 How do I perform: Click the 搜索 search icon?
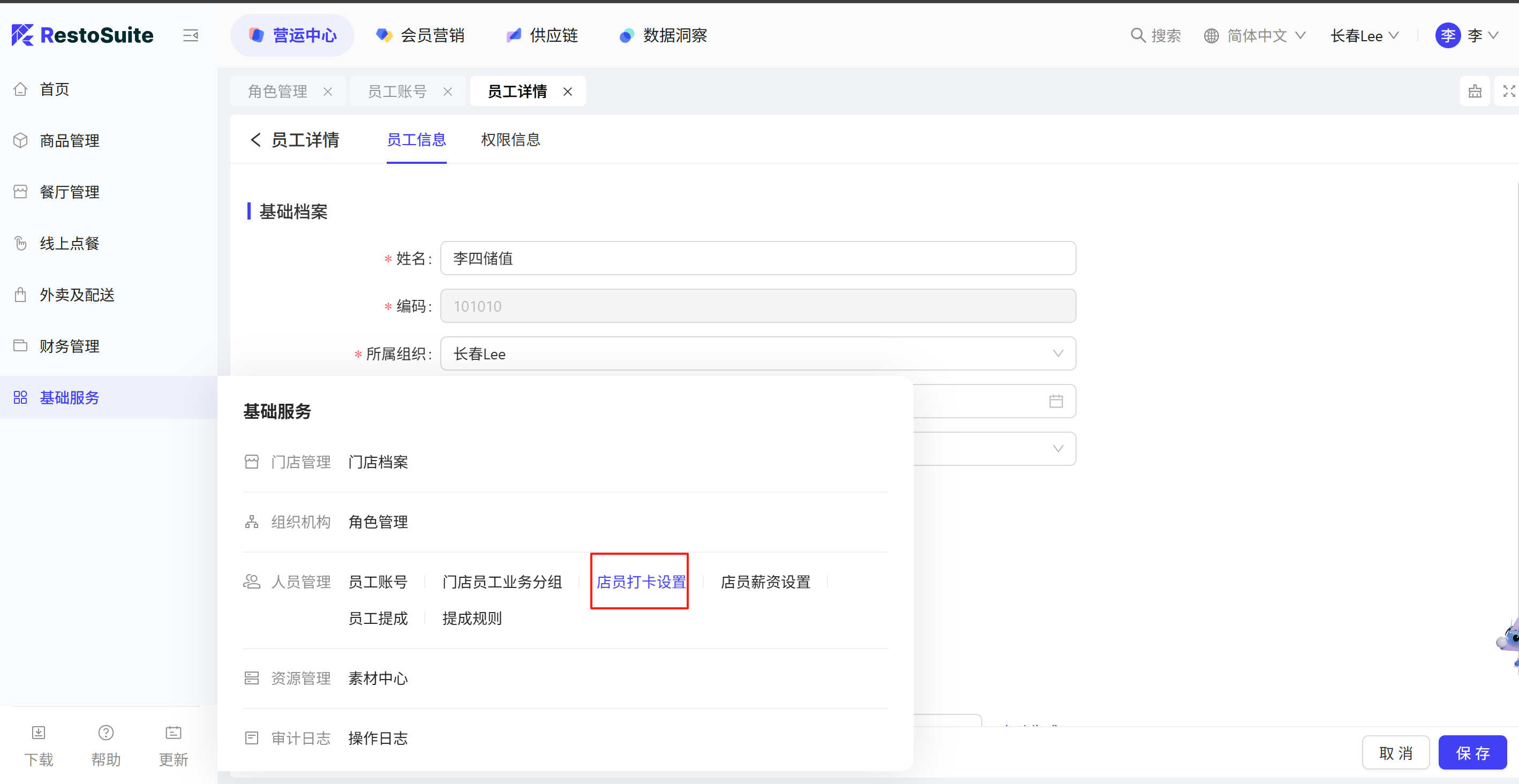pos(1138,35)
